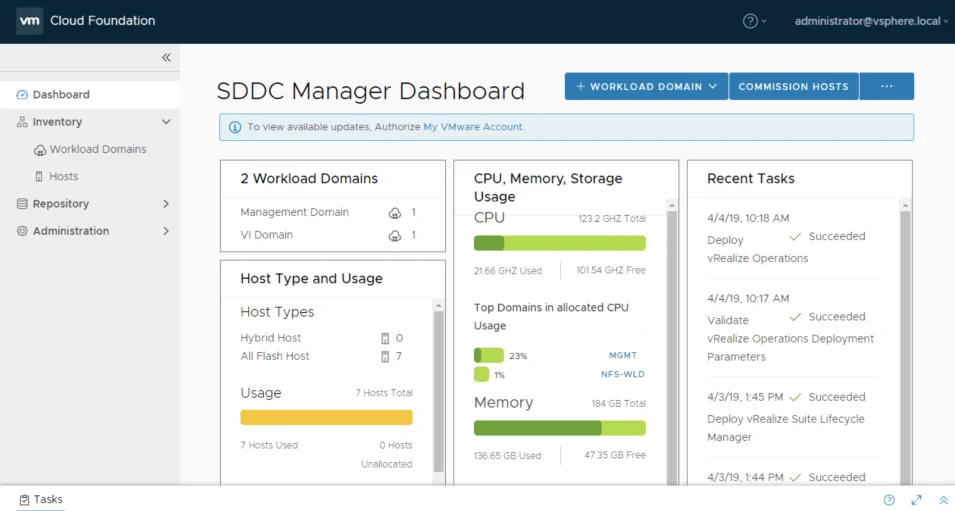Collapse the Inventory section chevron
955x511 pixels.
pos(166,122)
